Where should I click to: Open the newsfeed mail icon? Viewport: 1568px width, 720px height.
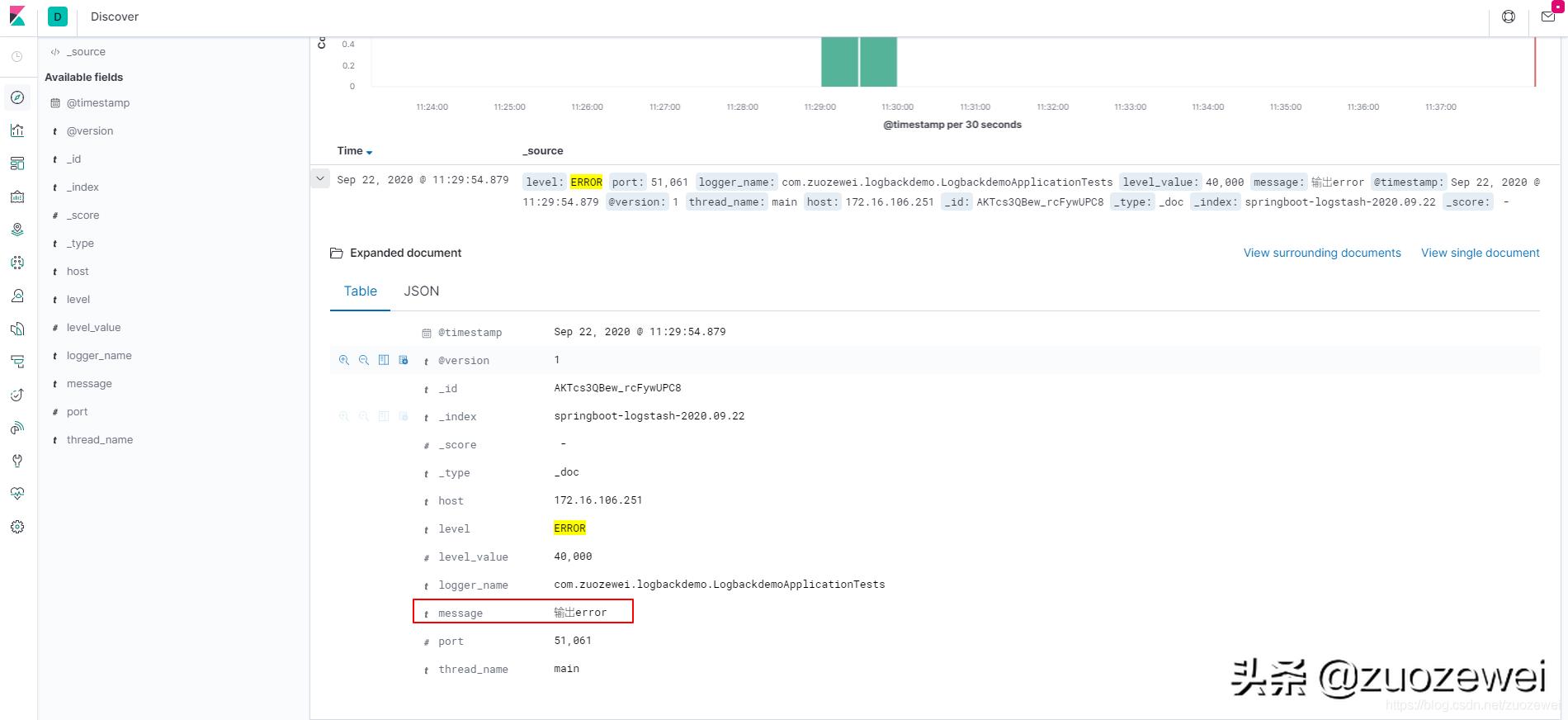1548,17
